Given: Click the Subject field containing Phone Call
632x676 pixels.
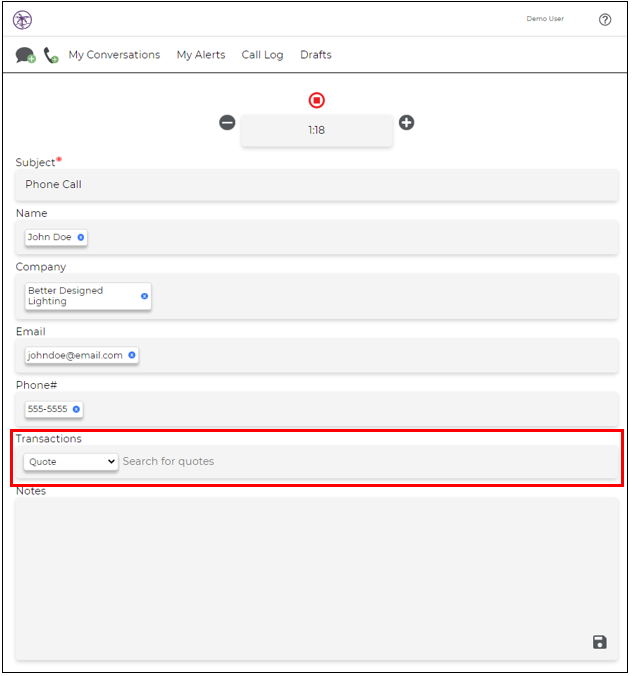Looking at the screenshot, I should click(317, 185).
